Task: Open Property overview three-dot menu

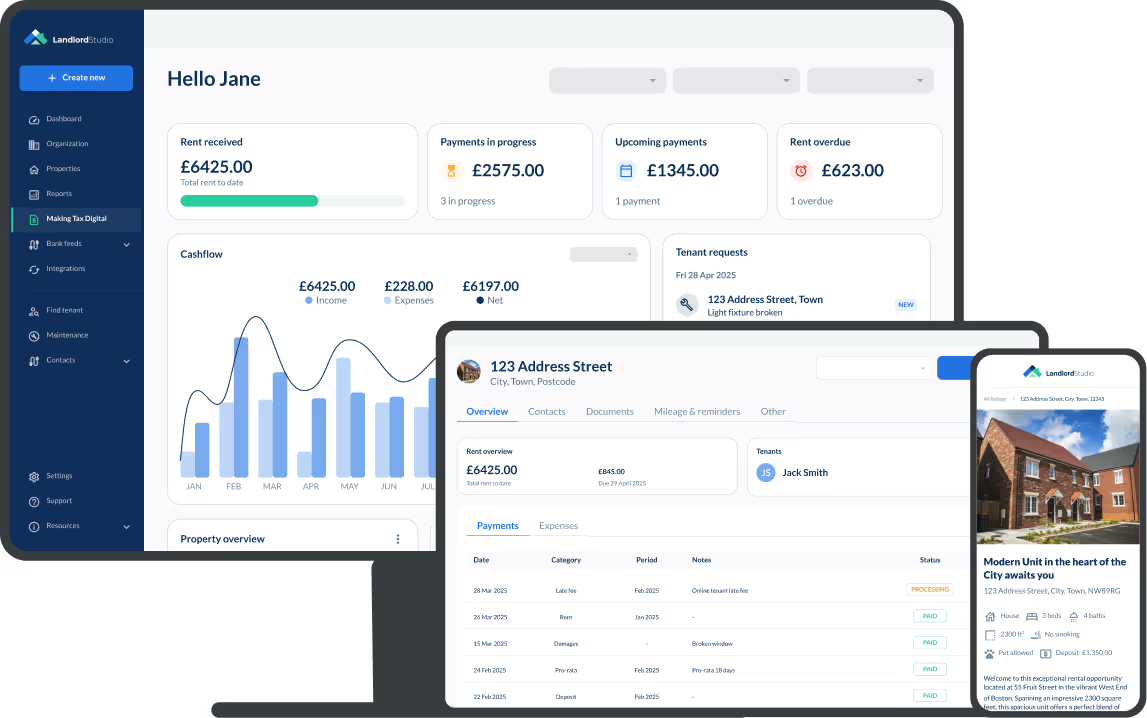Action: coord(397,539)
